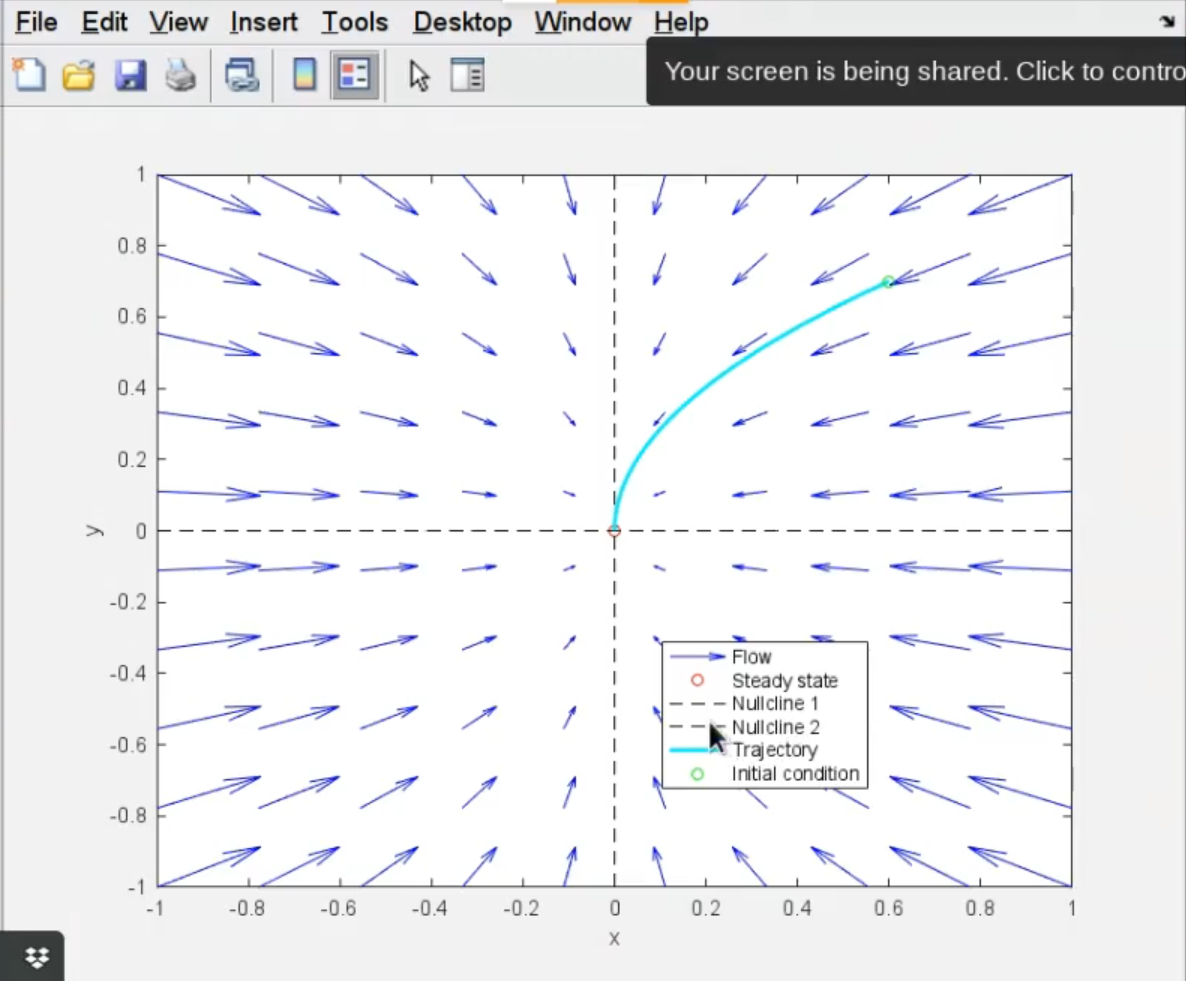Print the figure using the printer icon
The height and width of the screenshot is (981, 1186).
(x=180, y=75)
